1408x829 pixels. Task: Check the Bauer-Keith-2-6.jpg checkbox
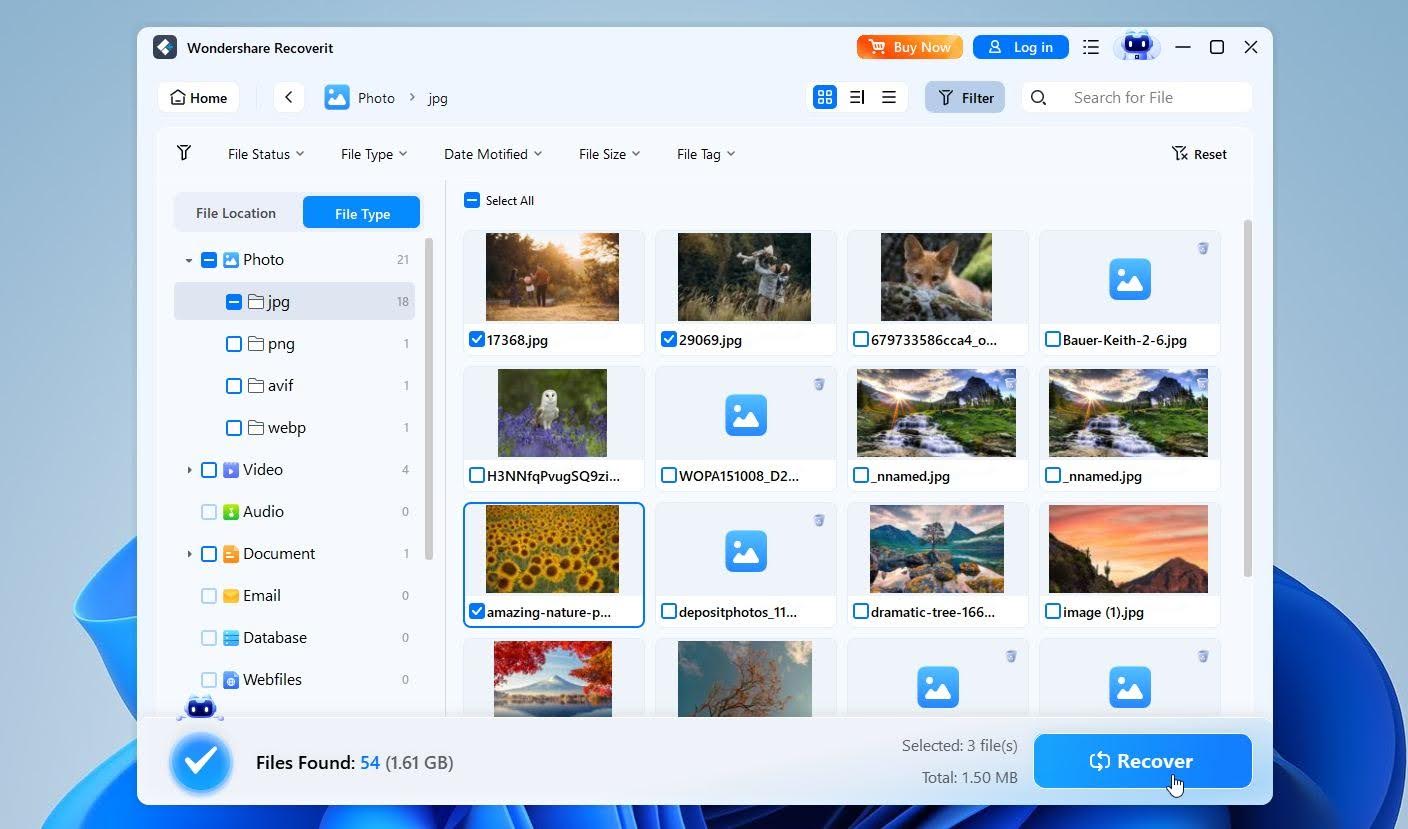coord(1053,340)
